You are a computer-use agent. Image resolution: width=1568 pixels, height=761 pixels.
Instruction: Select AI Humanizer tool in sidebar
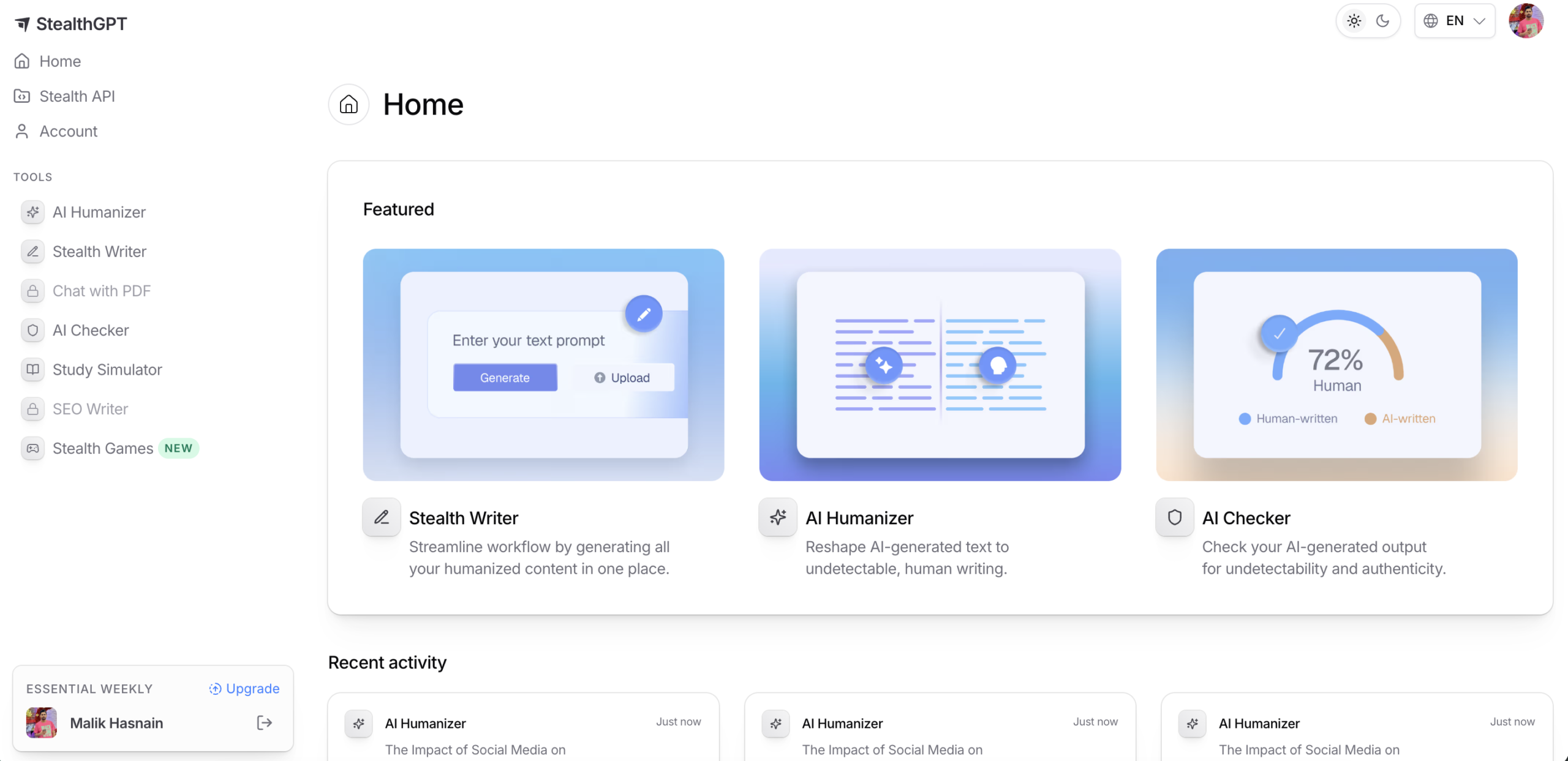[83, 212]
